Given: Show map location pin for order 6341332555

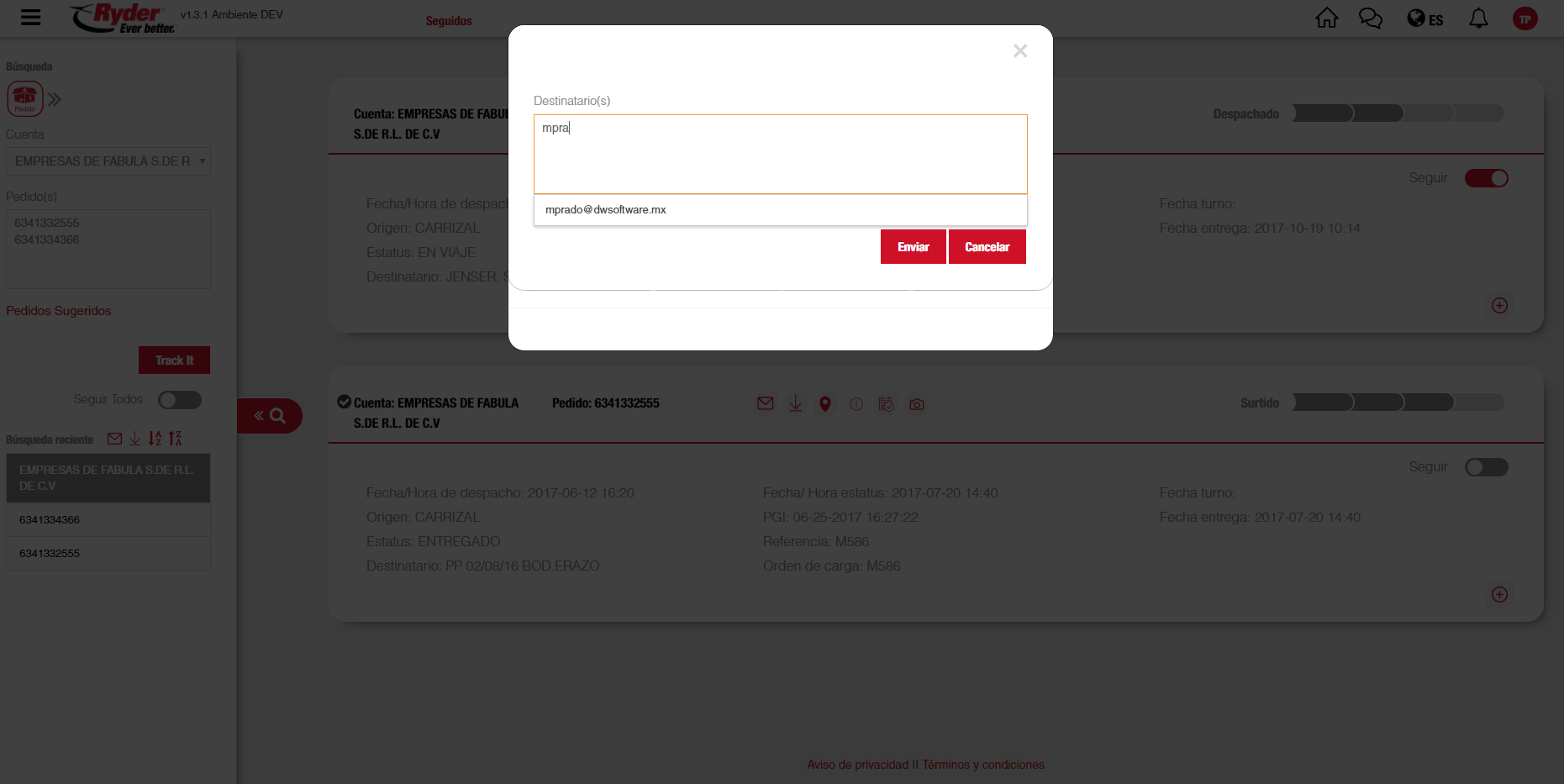Looking at the screenshot, I should pos(825,404).
